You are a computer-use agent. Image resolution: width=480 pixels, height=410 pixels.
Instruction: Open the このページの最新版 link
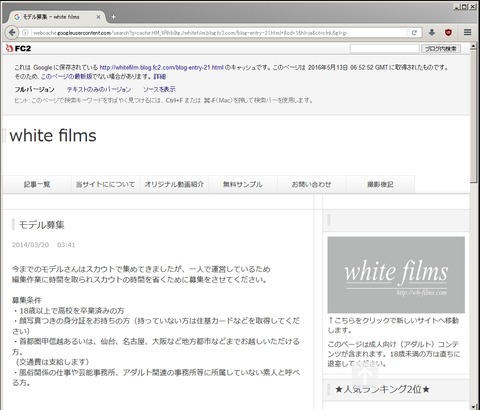(66, 76)
